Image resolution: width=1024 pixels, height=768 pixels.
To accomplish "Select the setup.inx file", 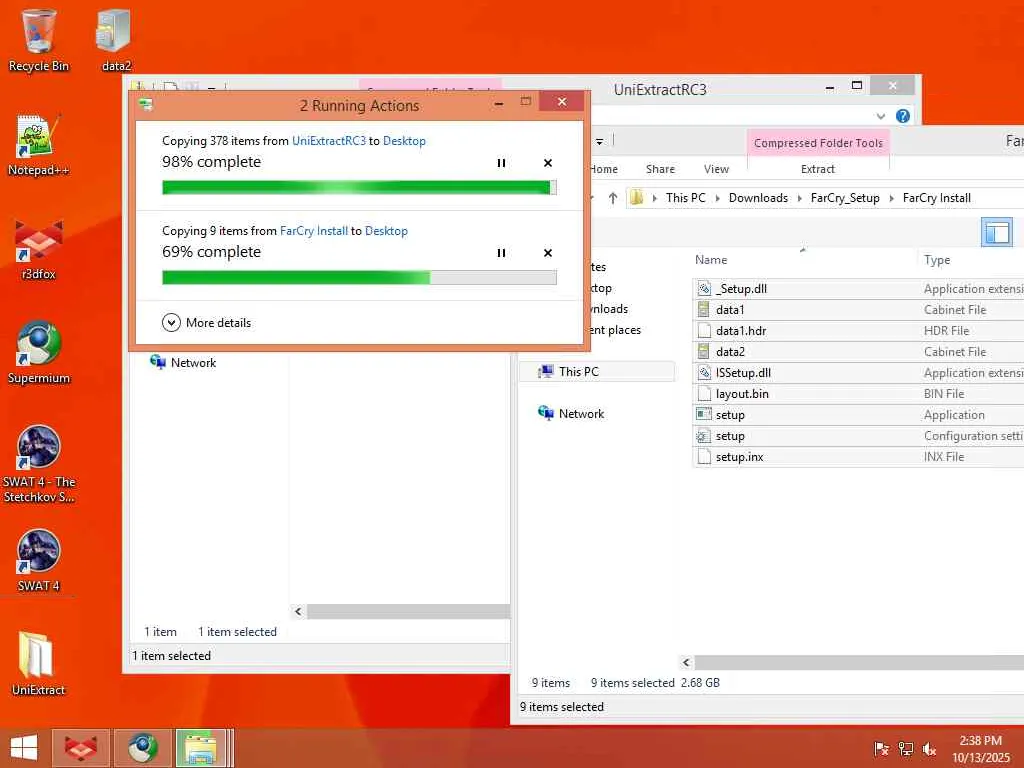I will [x=858, y=456].
